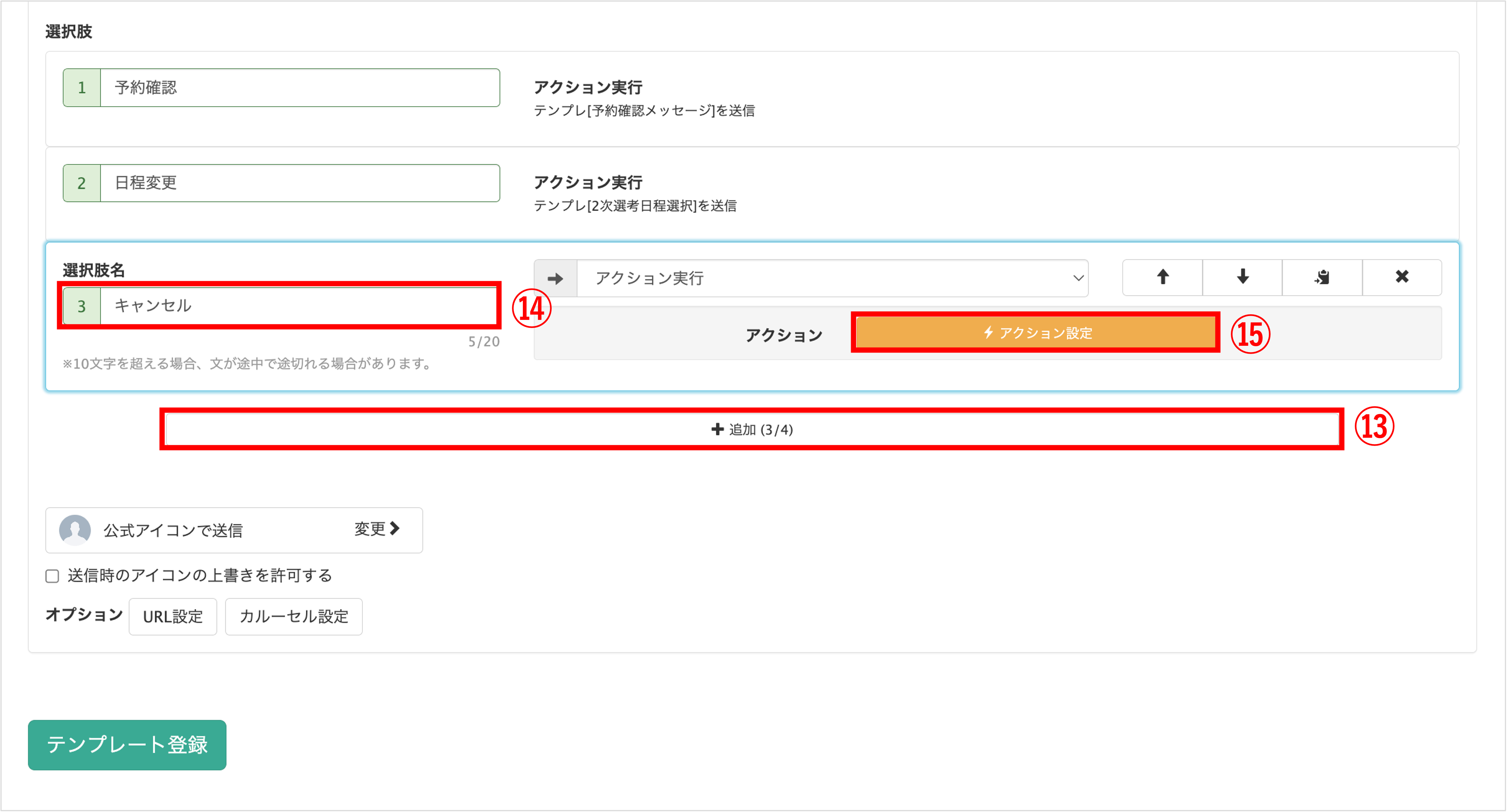Viewport: 1508px width, 812px height.
Task: Click the テンプレート登録 button
Action: point(127,745)
